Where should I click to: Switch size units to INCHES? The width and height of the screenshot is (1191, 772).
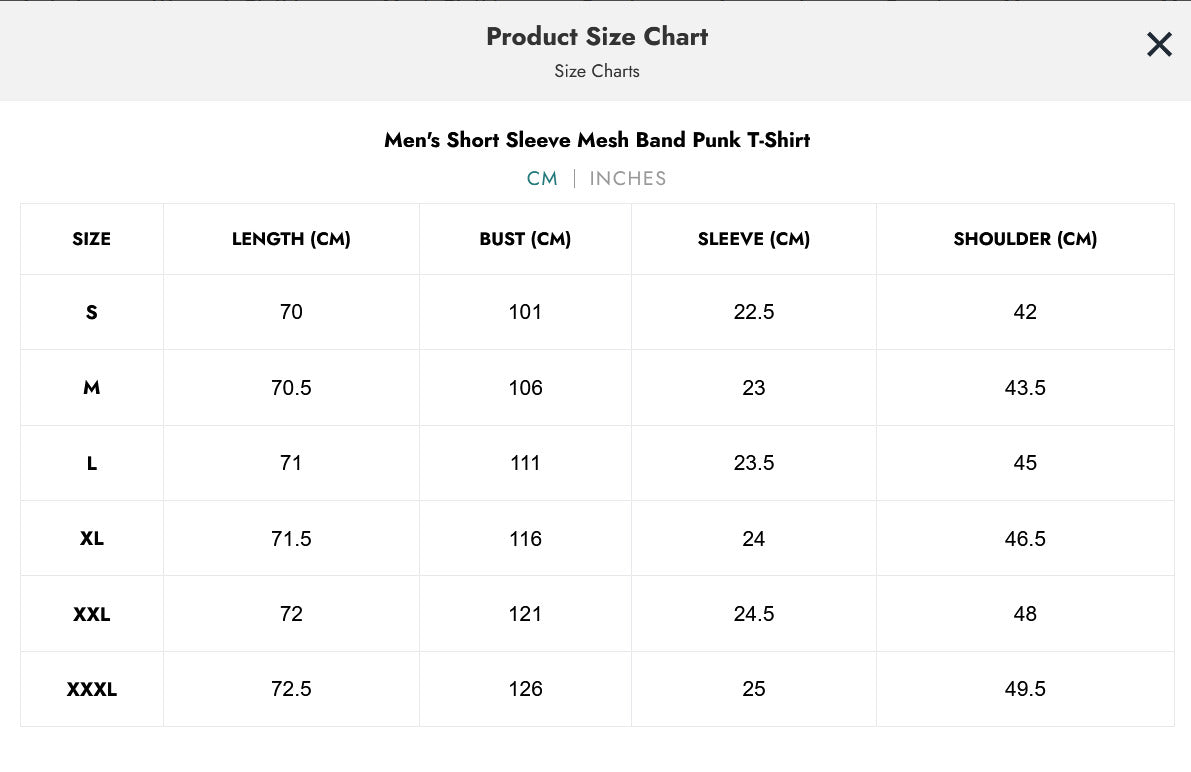[x=627, y=179]
